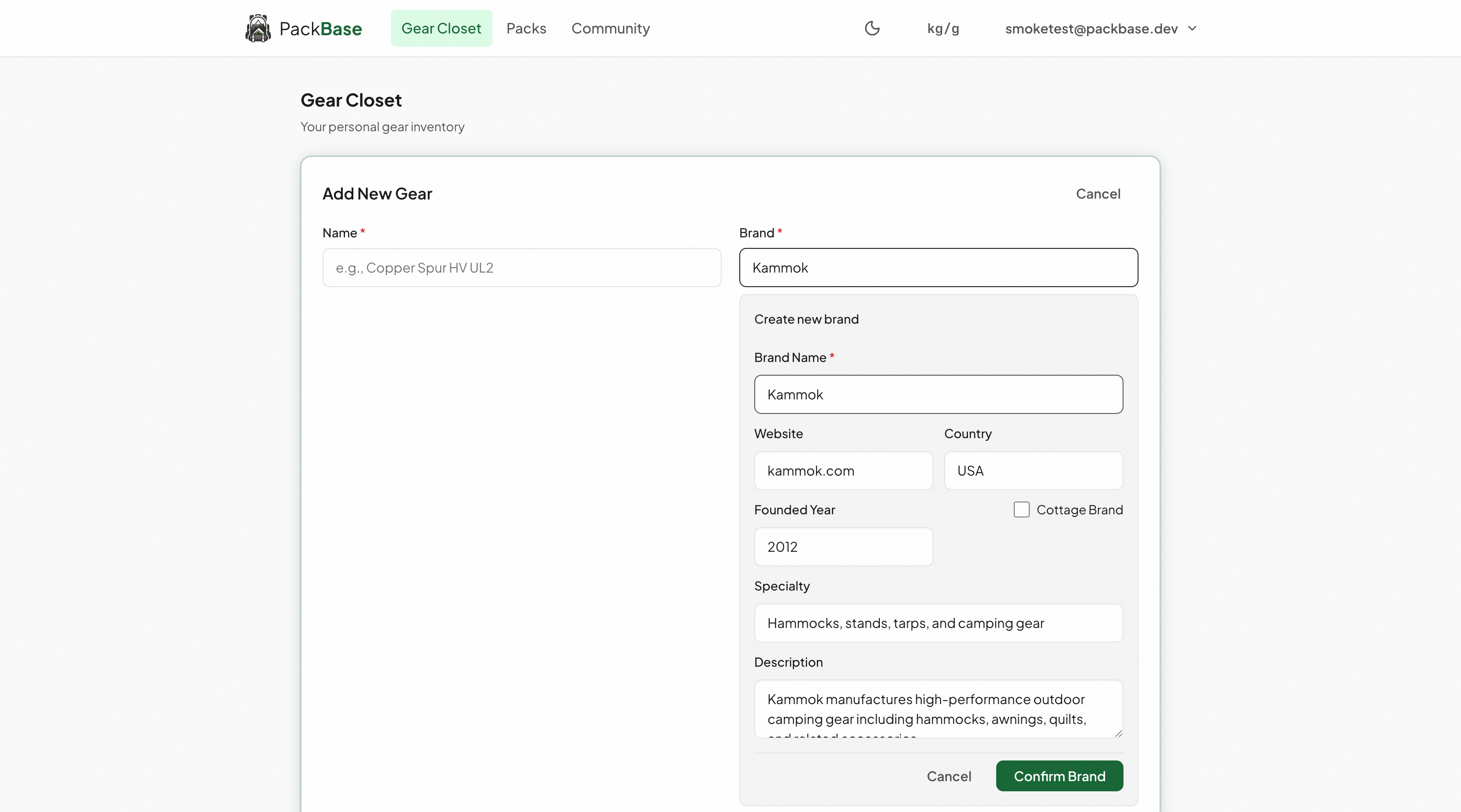
Task: Click into the Description text area
Action: point(938,709)
